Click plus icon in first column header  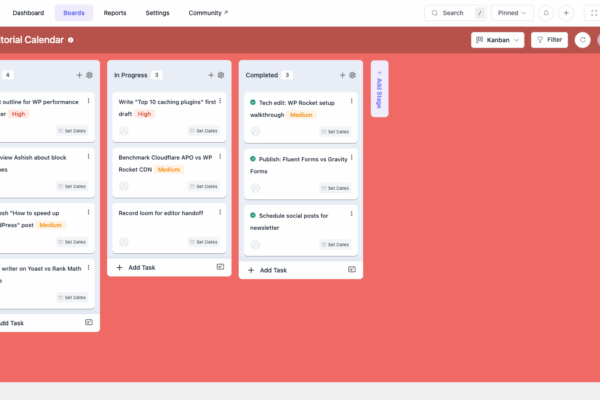[x=79, y=75]
